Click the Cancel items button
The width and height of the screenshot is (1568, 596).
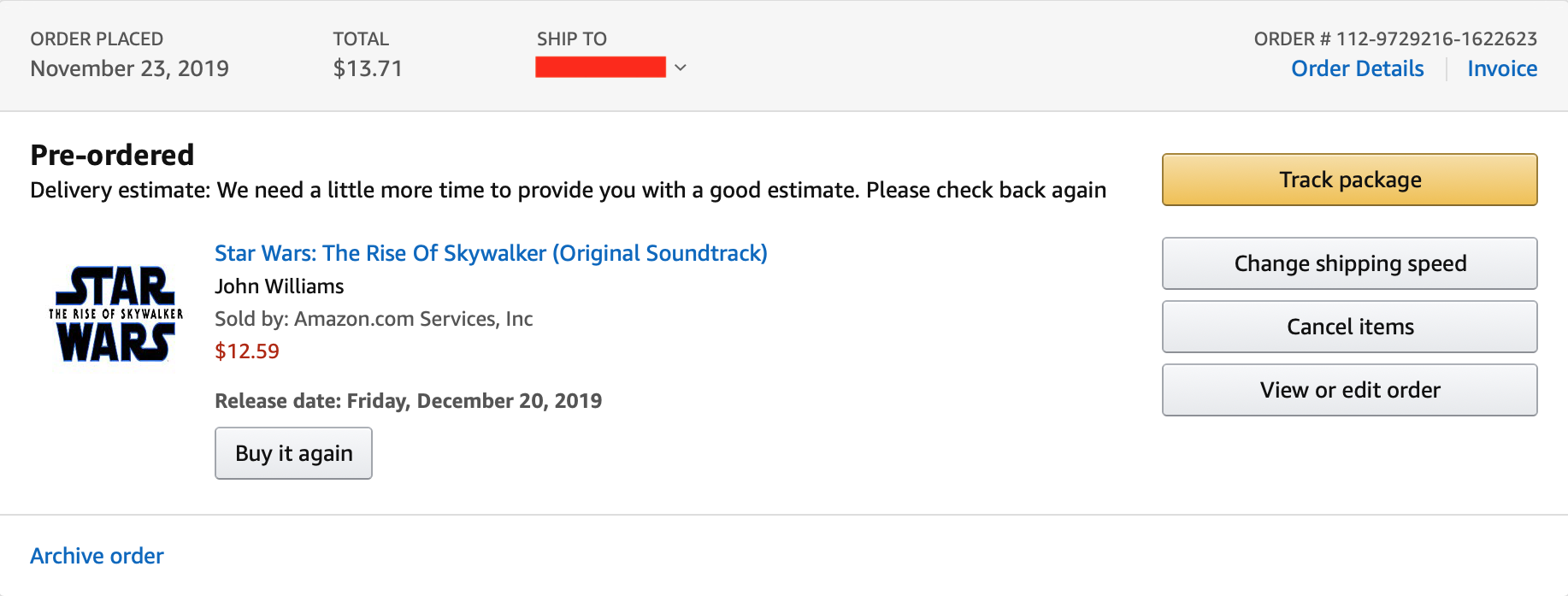coord(1349,327)
